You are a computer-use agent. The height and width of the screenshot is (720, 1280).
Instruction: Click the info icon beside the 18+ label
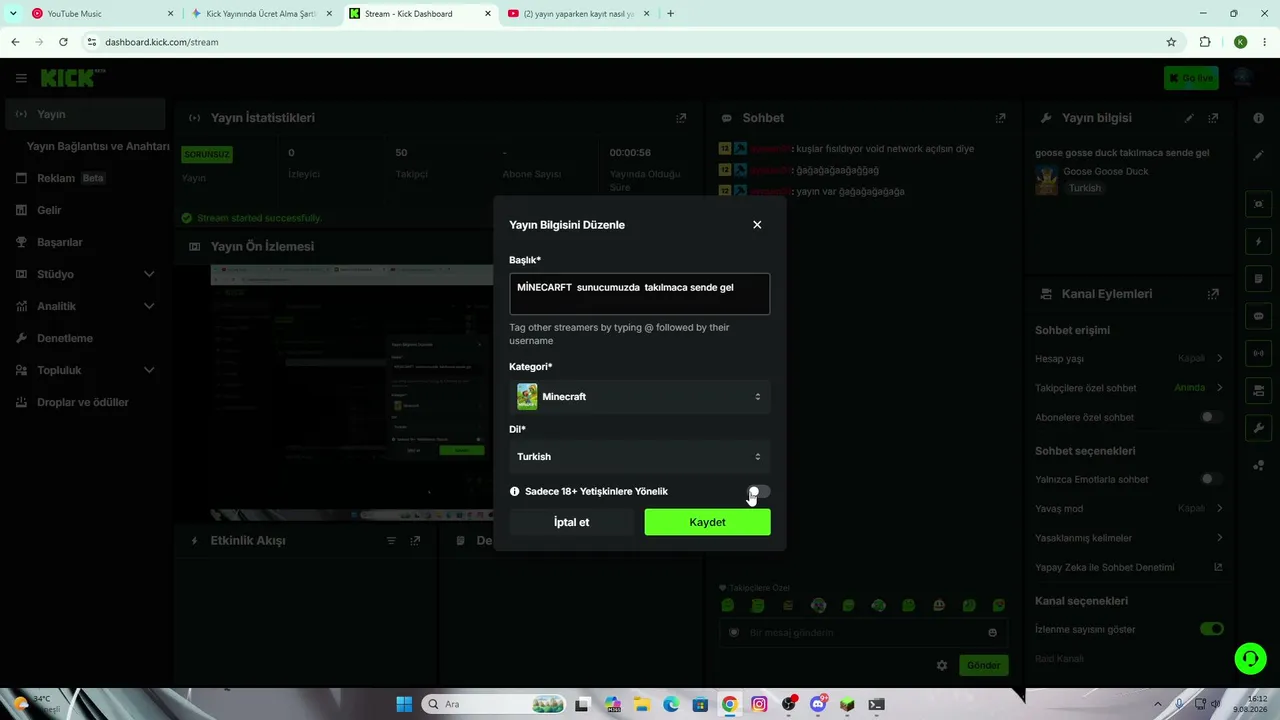(x=515, y=492)
